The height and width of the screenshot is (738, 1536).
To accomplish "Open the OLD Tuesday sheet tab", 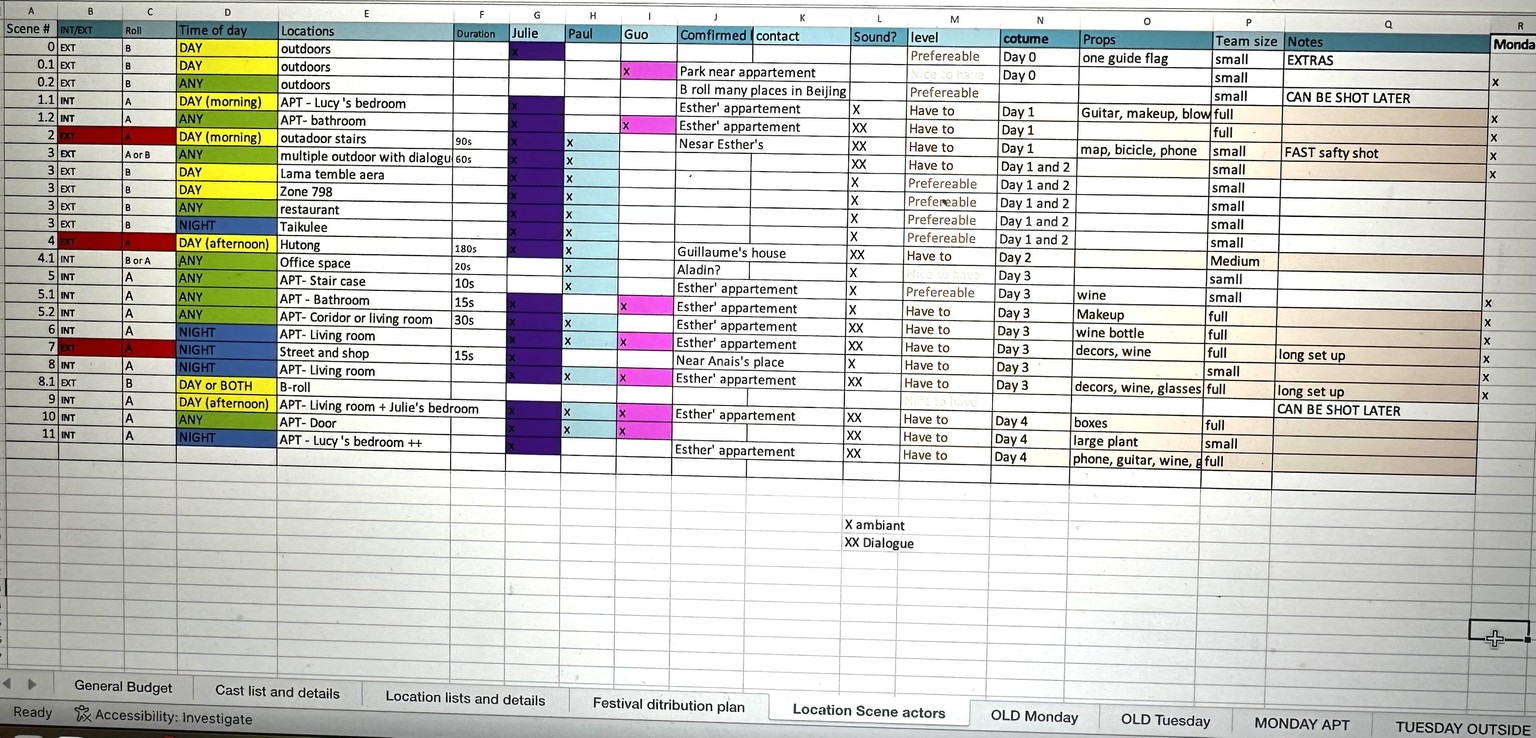I will pyautogui.click(x=1165, y=720).
